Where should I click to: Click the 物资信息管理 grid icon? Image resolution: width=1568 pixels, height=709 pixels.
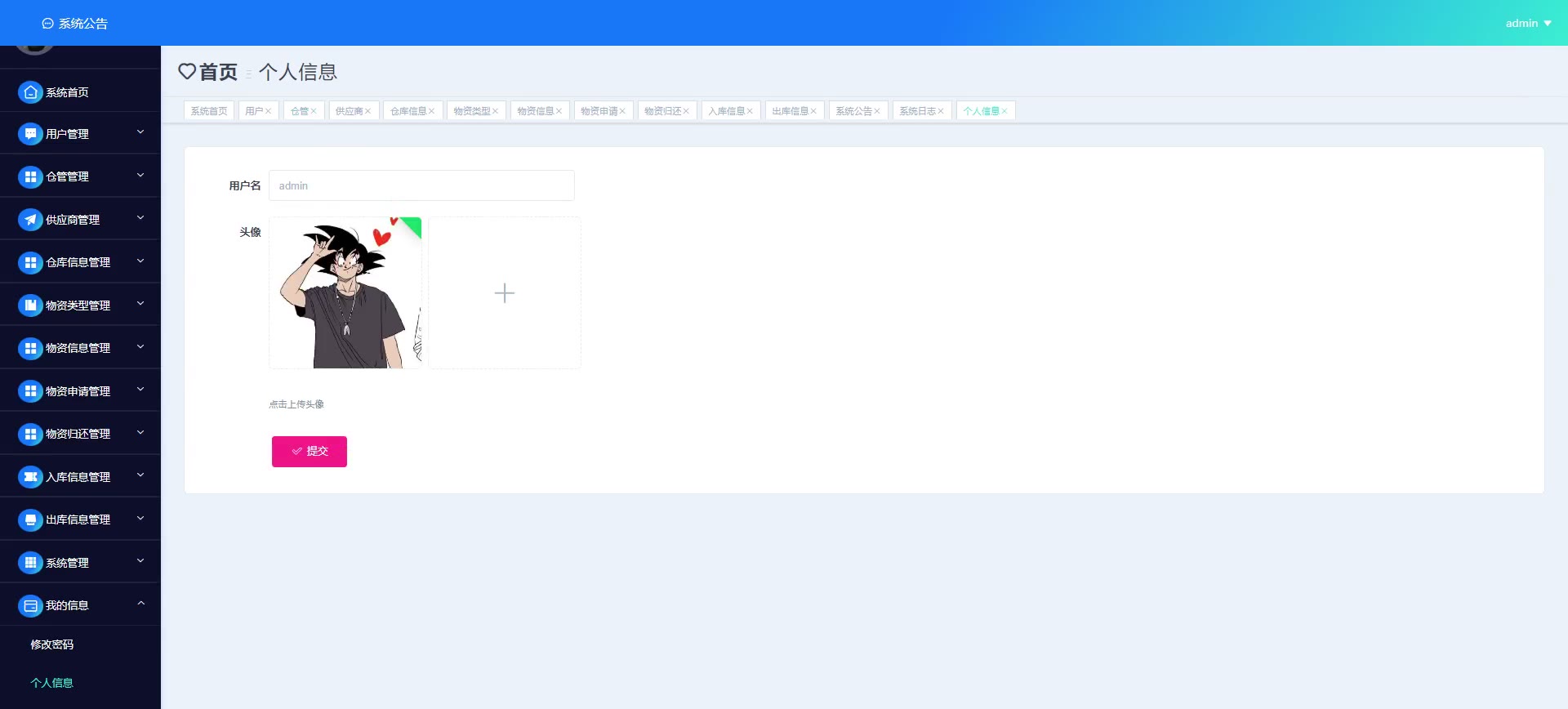point(30,348)
